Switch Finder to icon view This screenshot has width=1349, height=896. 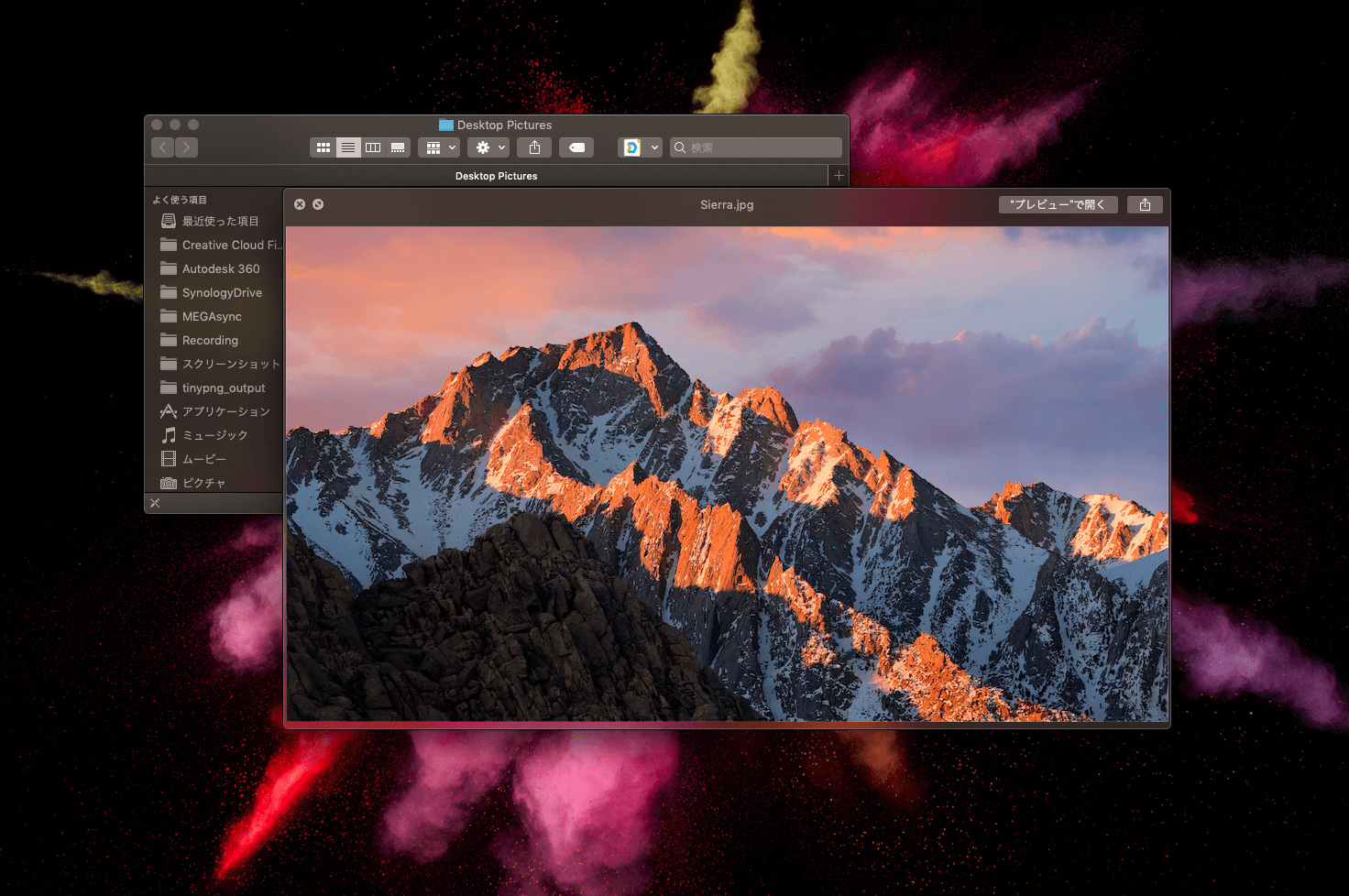[324, 148]
